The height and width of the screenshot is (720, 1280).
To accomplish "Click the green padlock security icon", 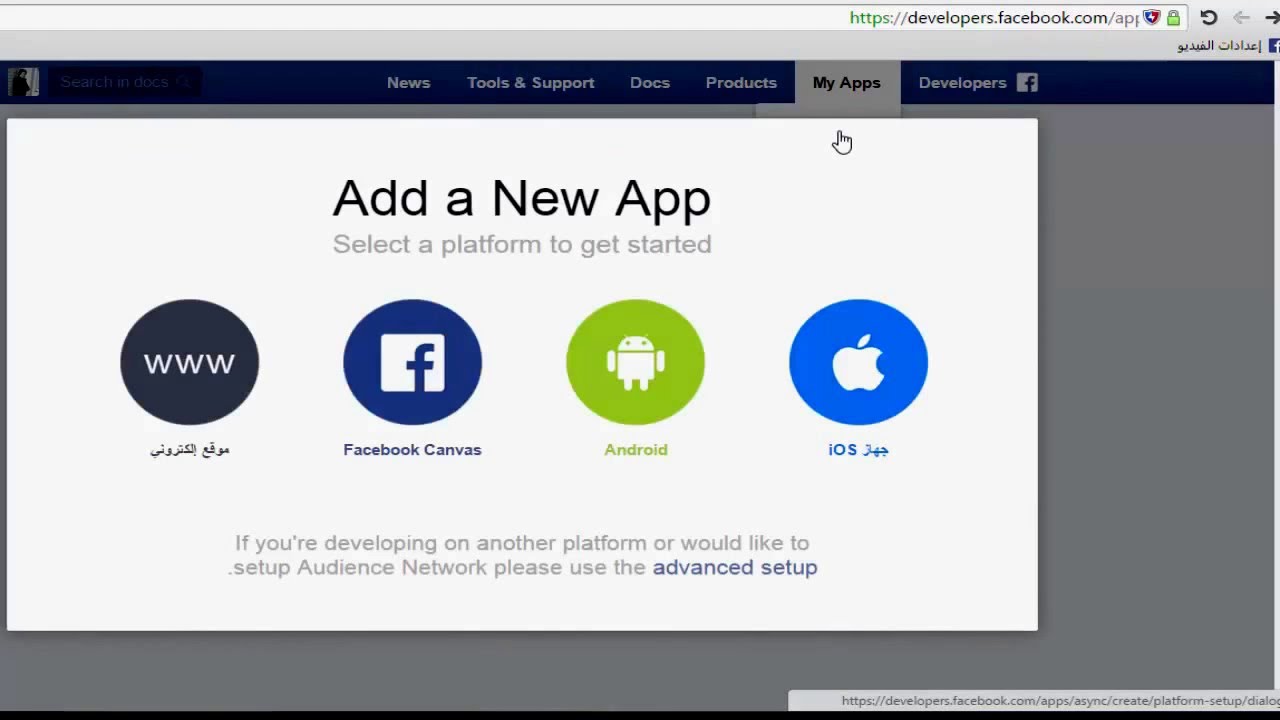I will tap(1173, 18).
